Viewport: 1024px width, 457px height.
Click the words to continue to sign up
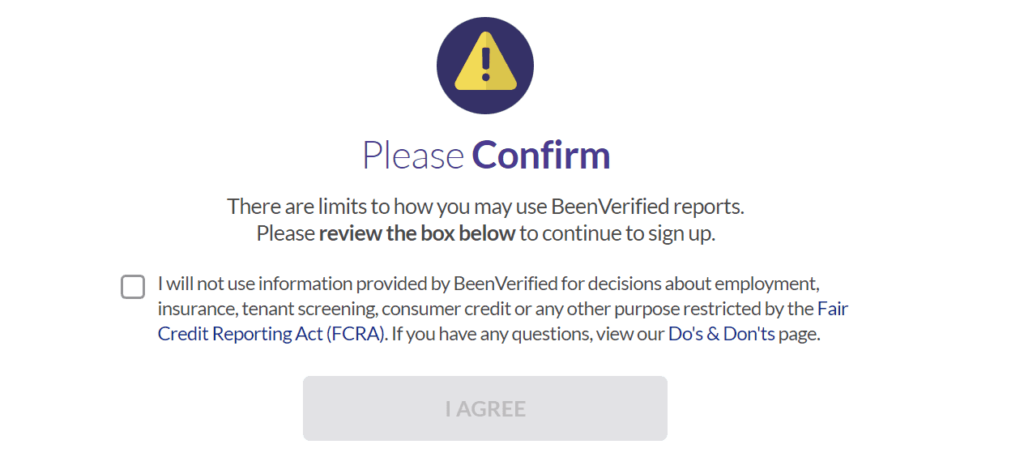618,234
